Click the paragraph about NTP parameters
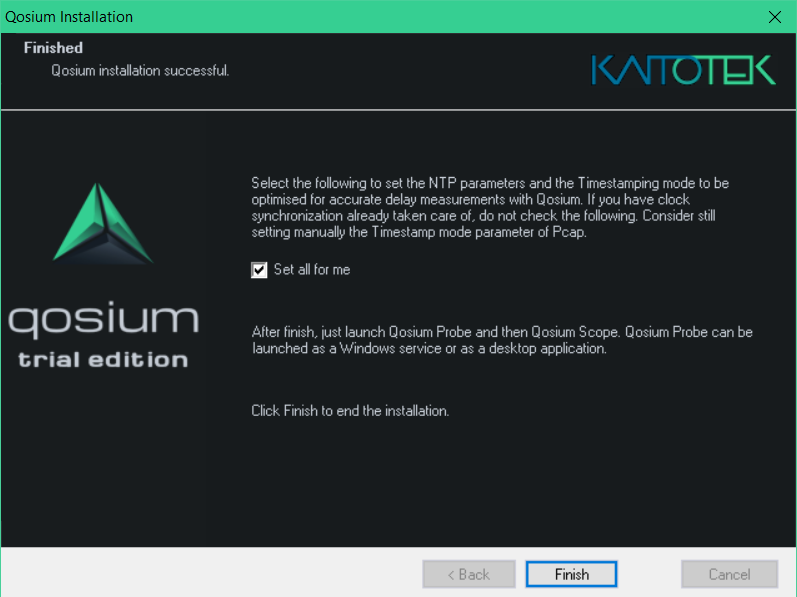The width and height of the screenshot is (797, 597). 491,207
